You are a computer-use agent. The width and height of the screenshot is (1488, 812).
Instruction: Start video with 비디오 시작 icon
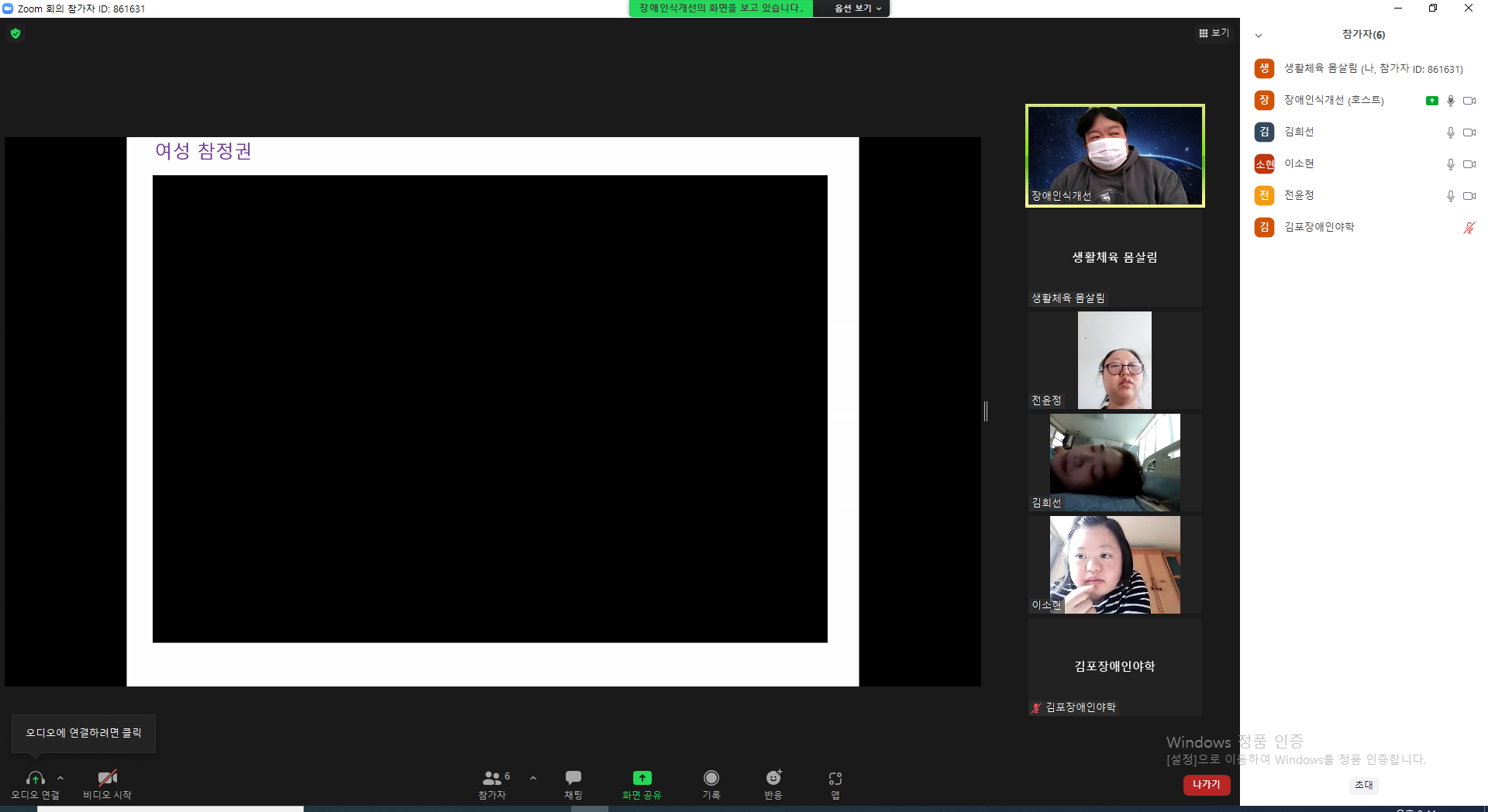(107, 778)
